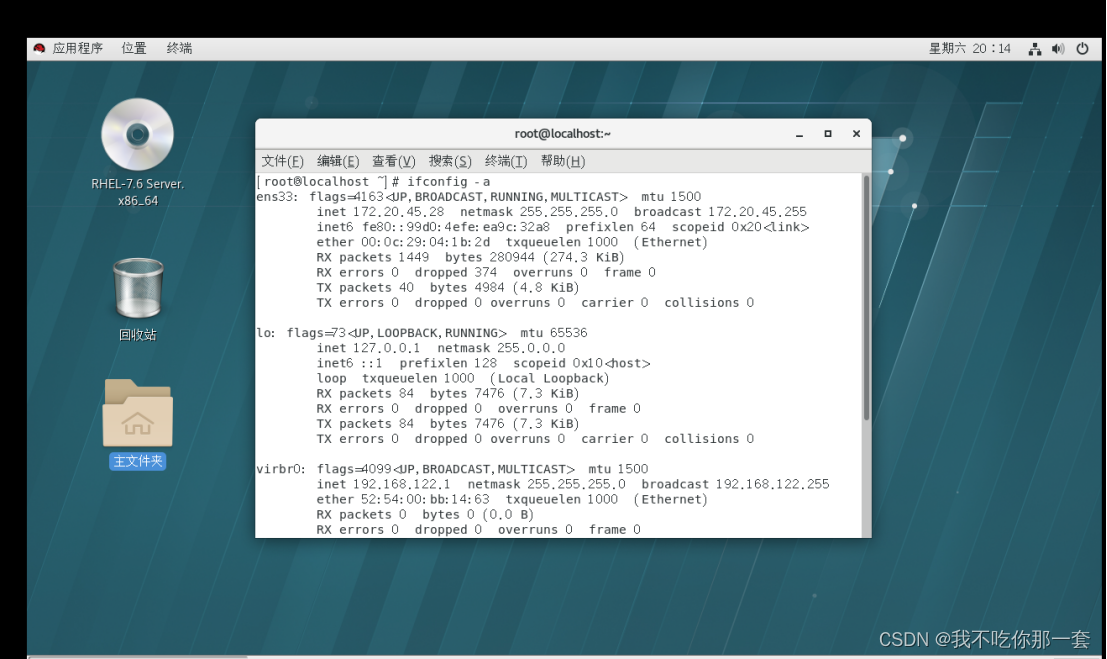Image resolution: width=1107 pixels, height=659 pixels.
Task: Click the IP address 192.168.122.1
Action: pos(402,485)
